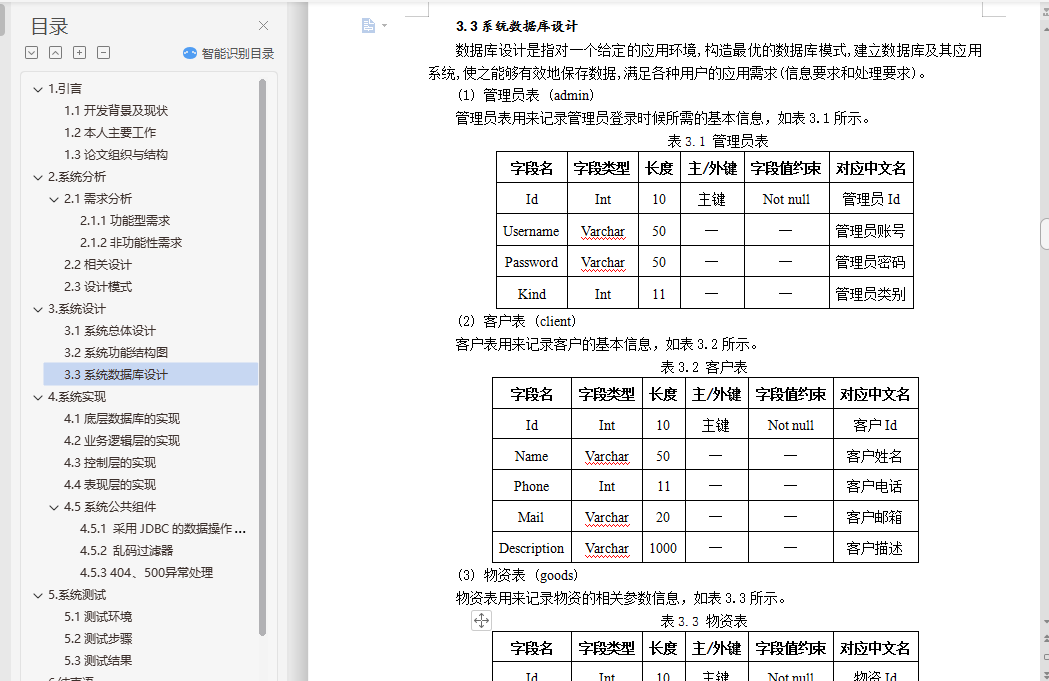Click the Description cell in 客户表
Viewport: 1049px width, 681px height.
tap(531, 548)
